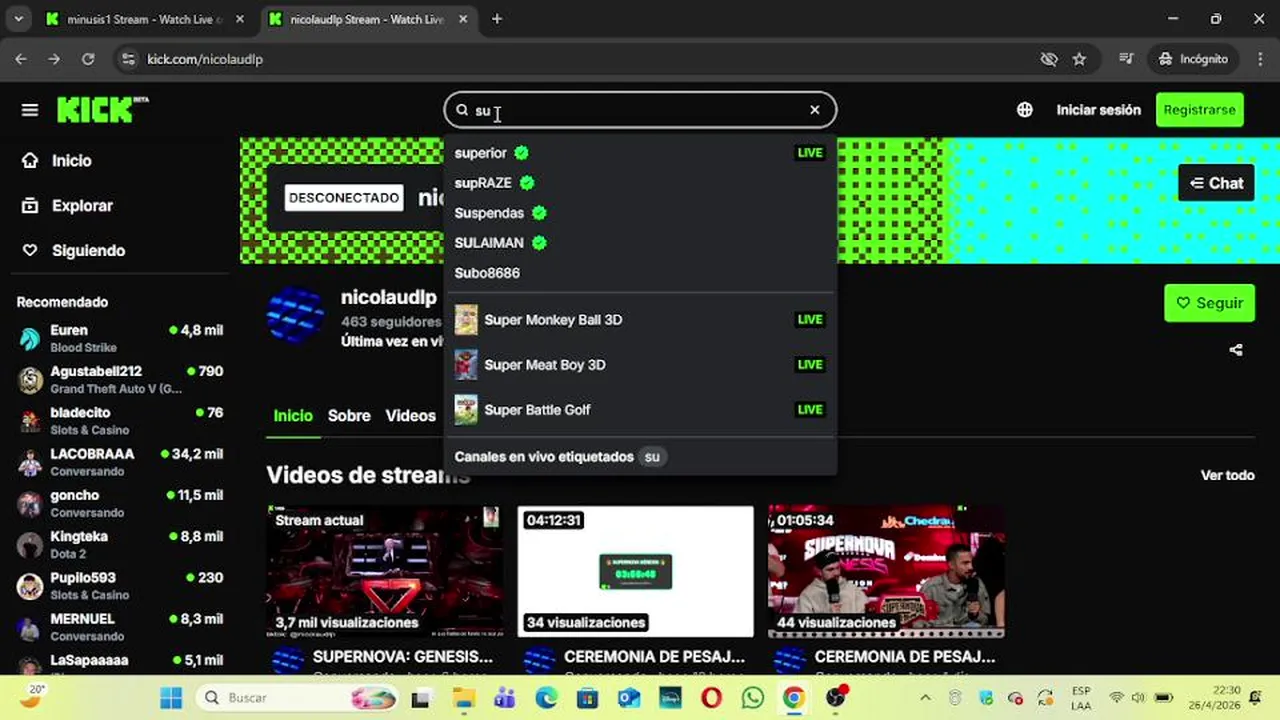Switch to the Sobre tab
This screenshot has width=1280, height=720.
click(349, 415)
